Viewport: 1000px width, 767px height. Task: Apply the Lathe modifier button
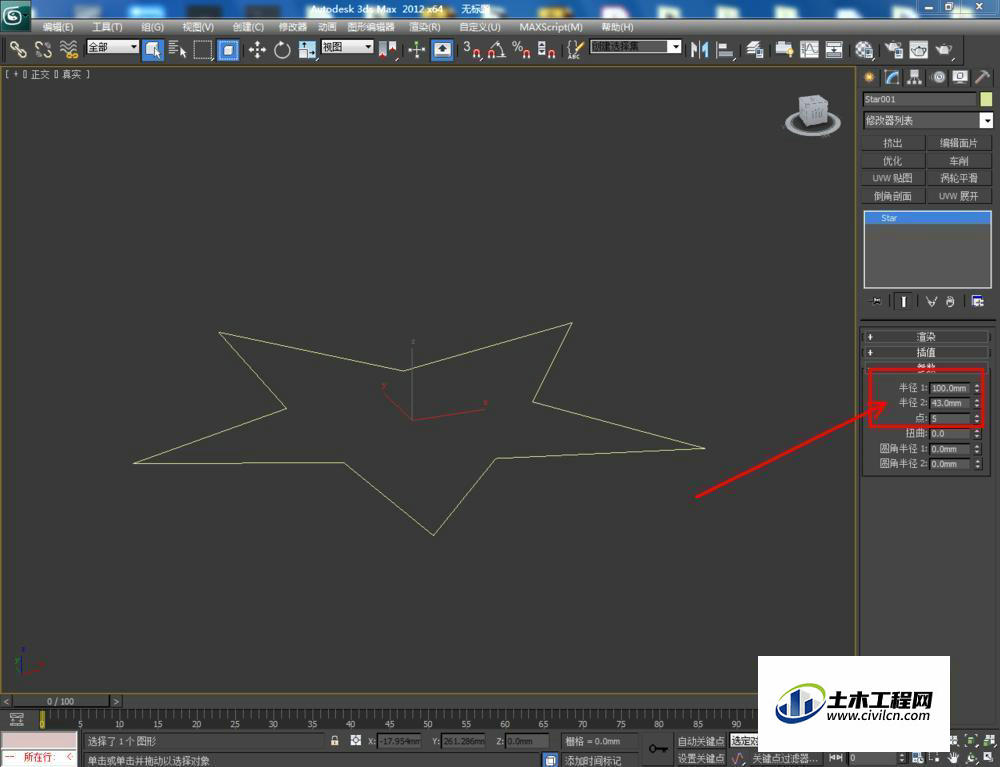(x=959, y=161)
